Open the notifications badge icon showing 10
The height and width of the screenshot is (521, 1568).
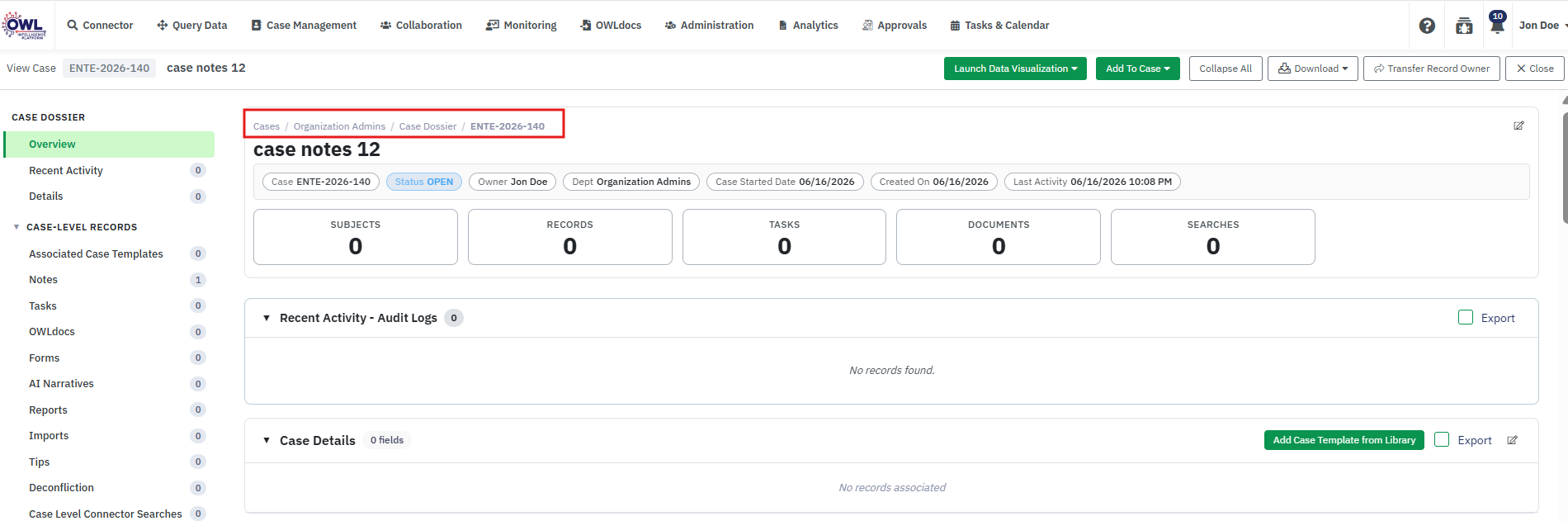pos(1497,22)
